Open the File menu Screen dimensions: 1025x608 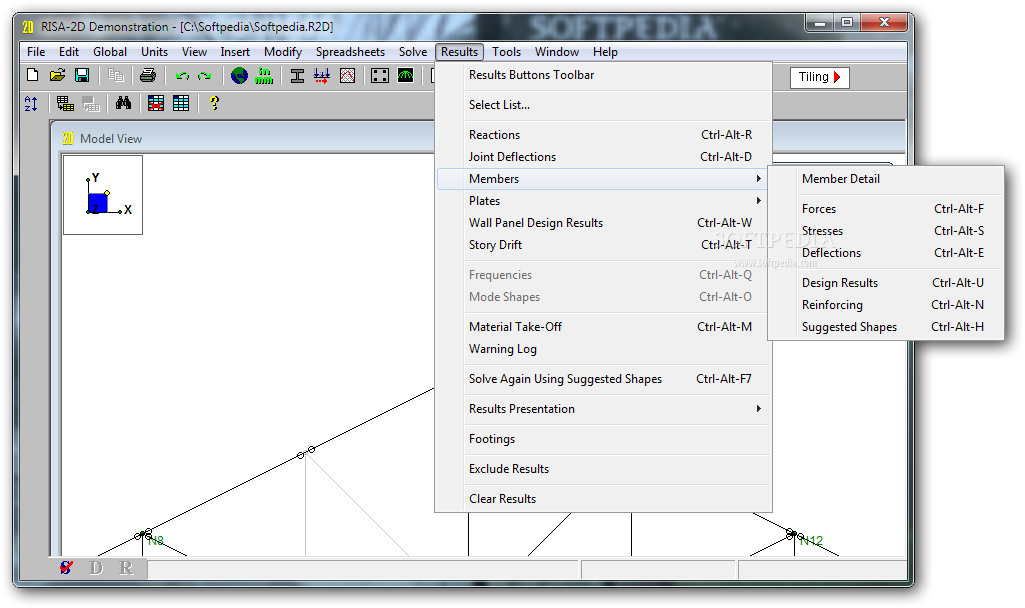coord(36,52)
